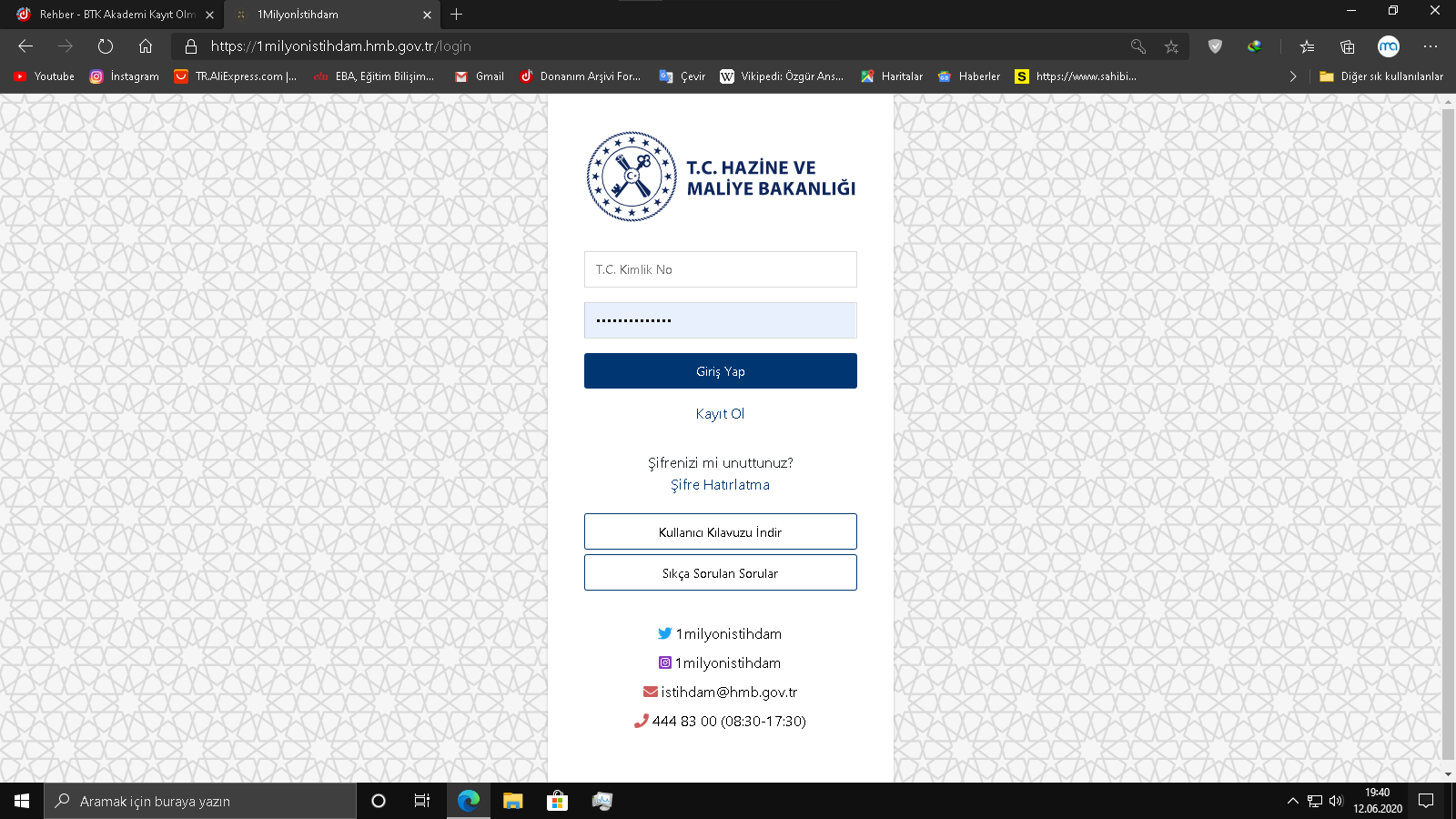Screen dimensions: 1456x819
Task: Add this page to favorites star
Action: pyautogui.click(x=1171, y=46)
